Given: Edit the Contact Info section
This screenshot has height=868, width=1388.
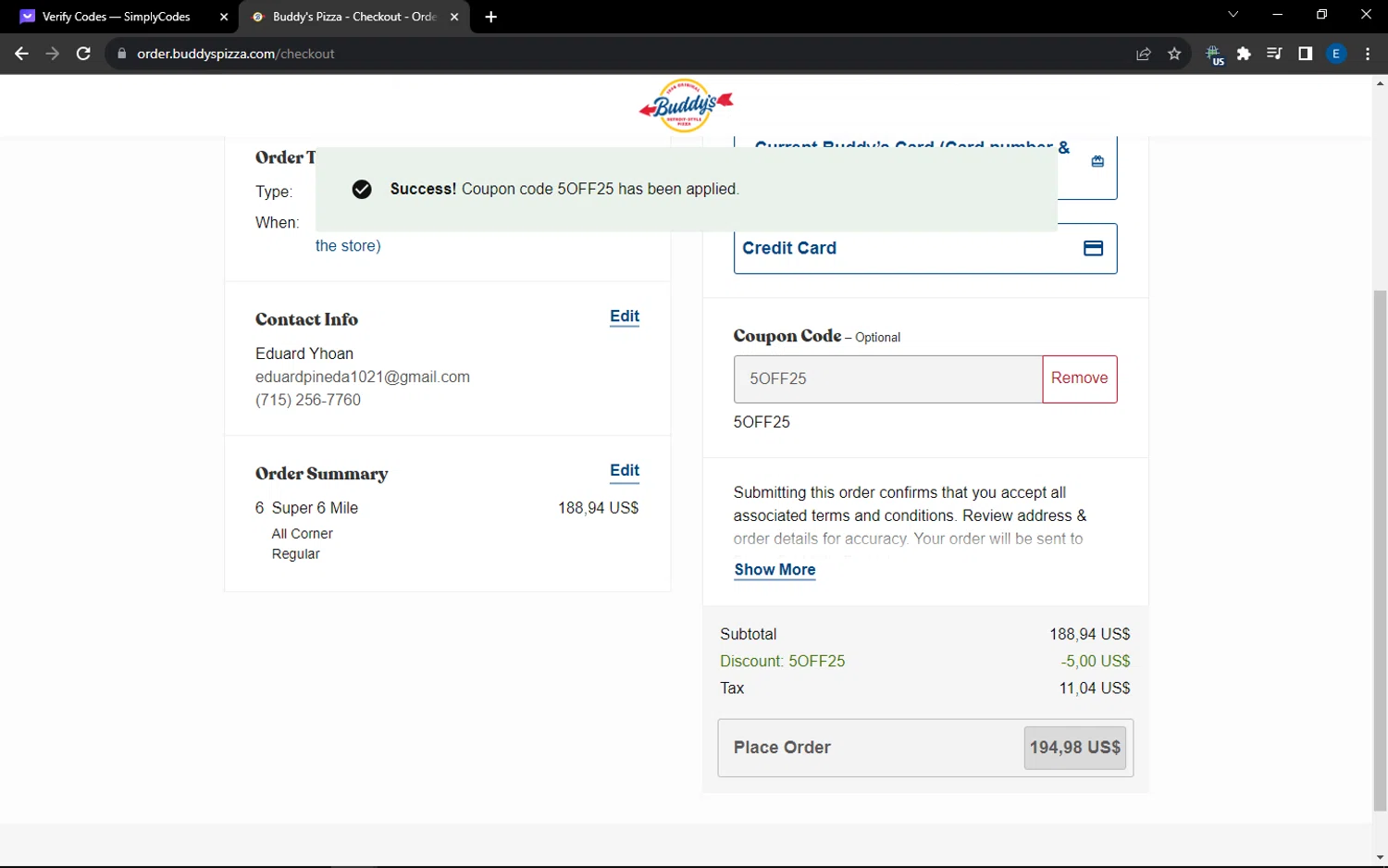Looking at the screenshot, I should point(625,316).
